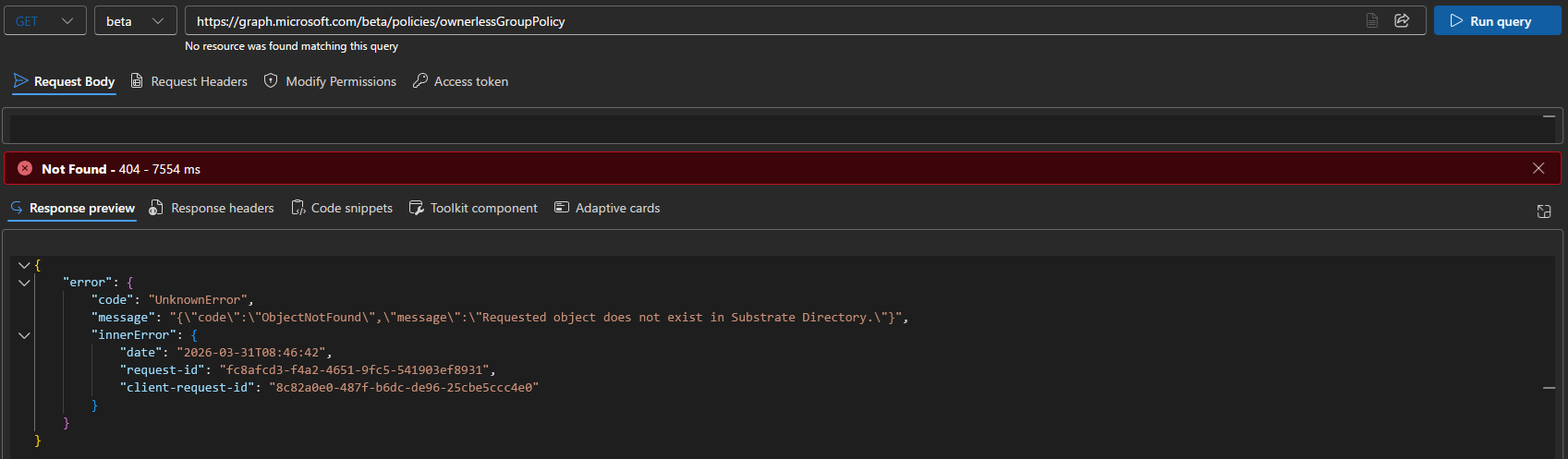Screen dimensions: 1568x459
Task: Click the share query icon in URL bar
Action: [x=1402, y=20]
